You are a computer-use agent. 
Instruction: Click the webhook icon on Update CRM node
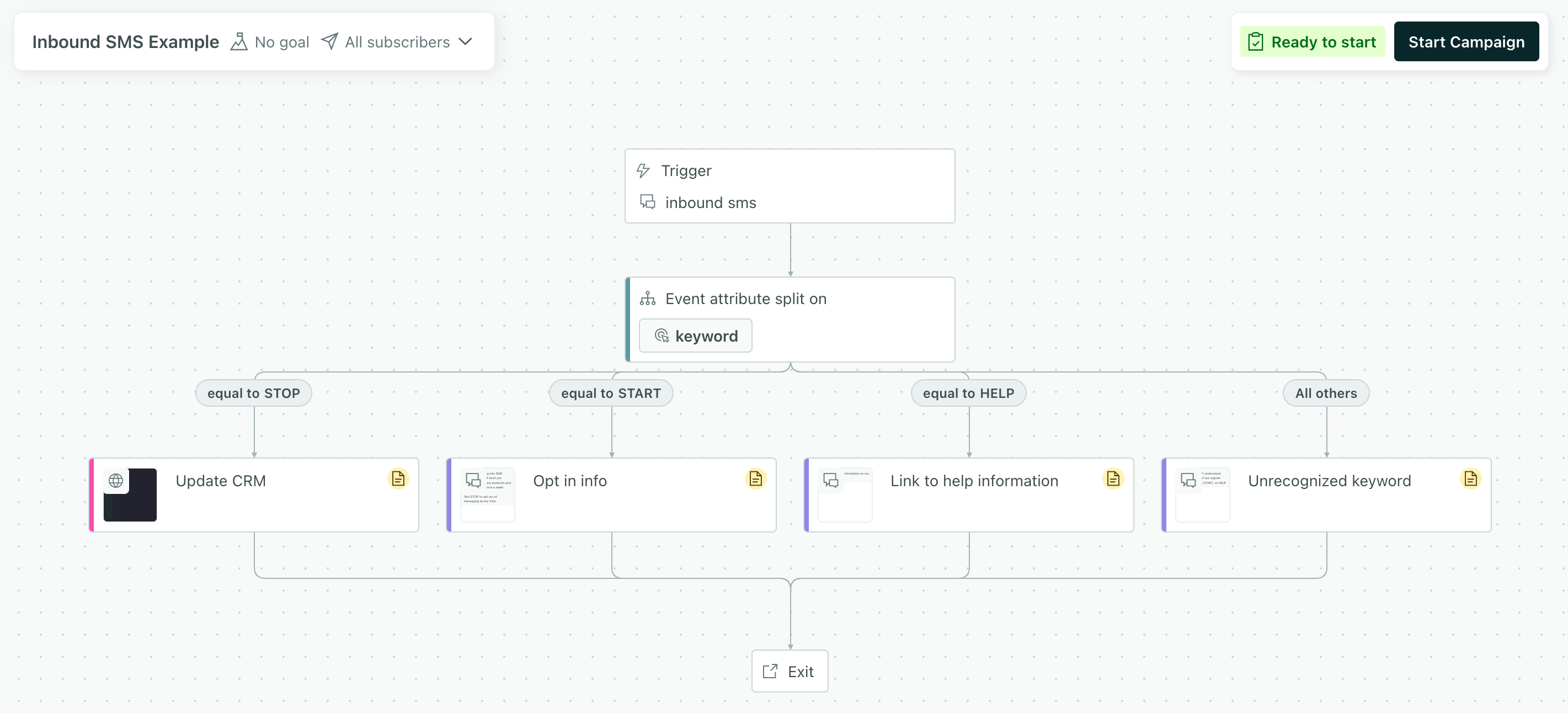click(x=117, y=481)
